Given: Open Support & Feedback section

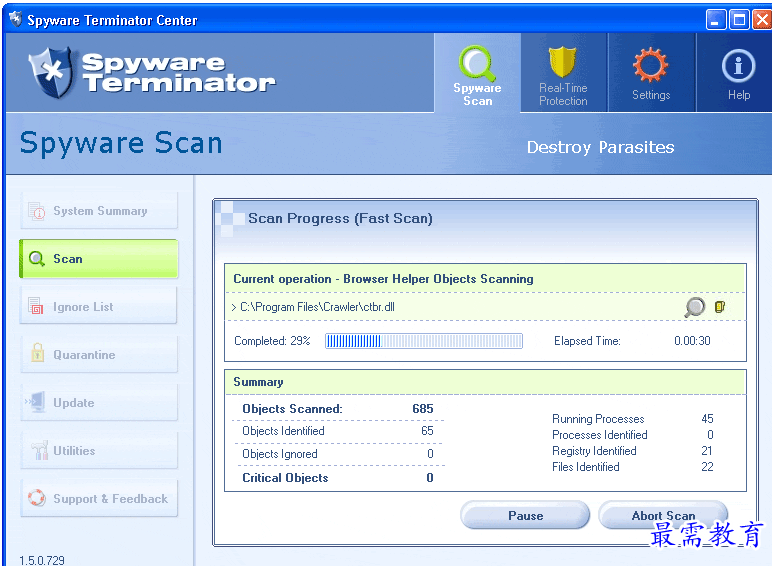Looking at the screenshot, I should pyautogui.click(x=99, y=499).
